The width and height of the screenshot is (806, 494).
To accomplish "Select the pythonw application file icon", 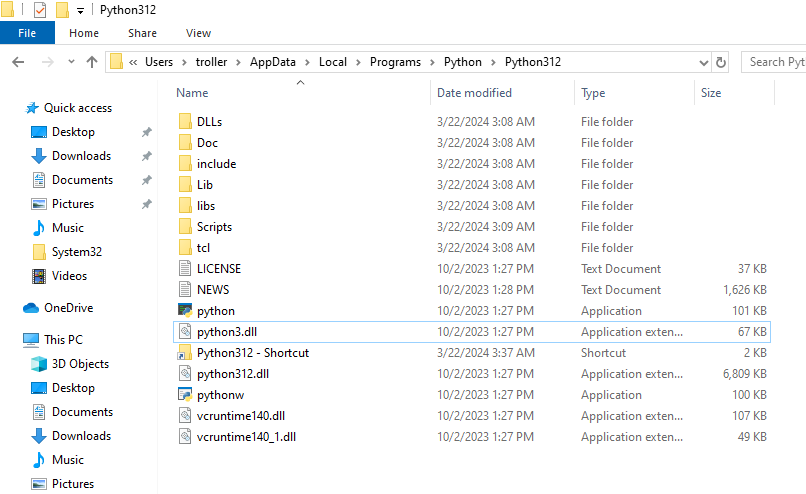I will pyautogui.click(x=184, y=395).
